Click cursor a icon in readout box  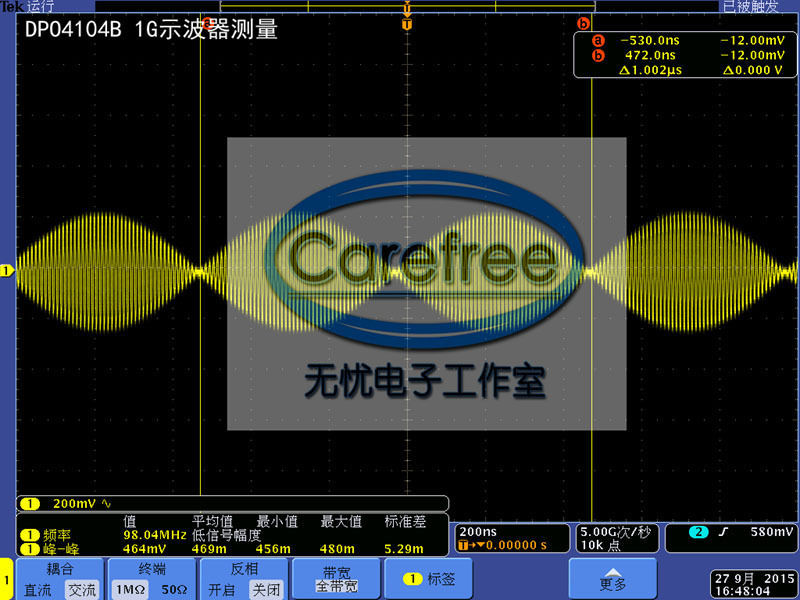click(x=598, y=40)
